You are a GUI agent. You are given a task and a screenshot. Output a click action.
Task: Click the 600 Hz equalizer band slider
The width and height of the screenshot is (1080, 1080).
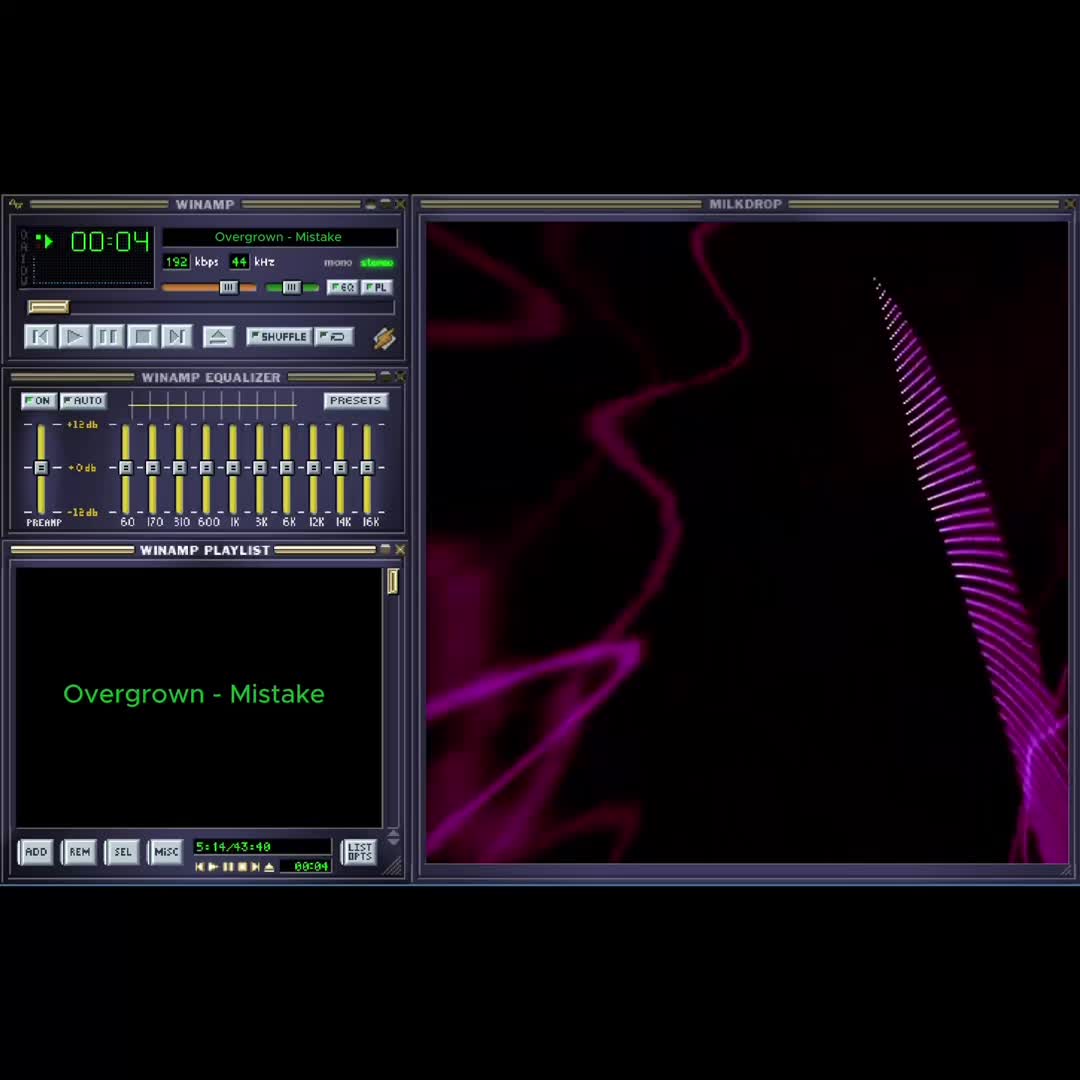[207, 468]
